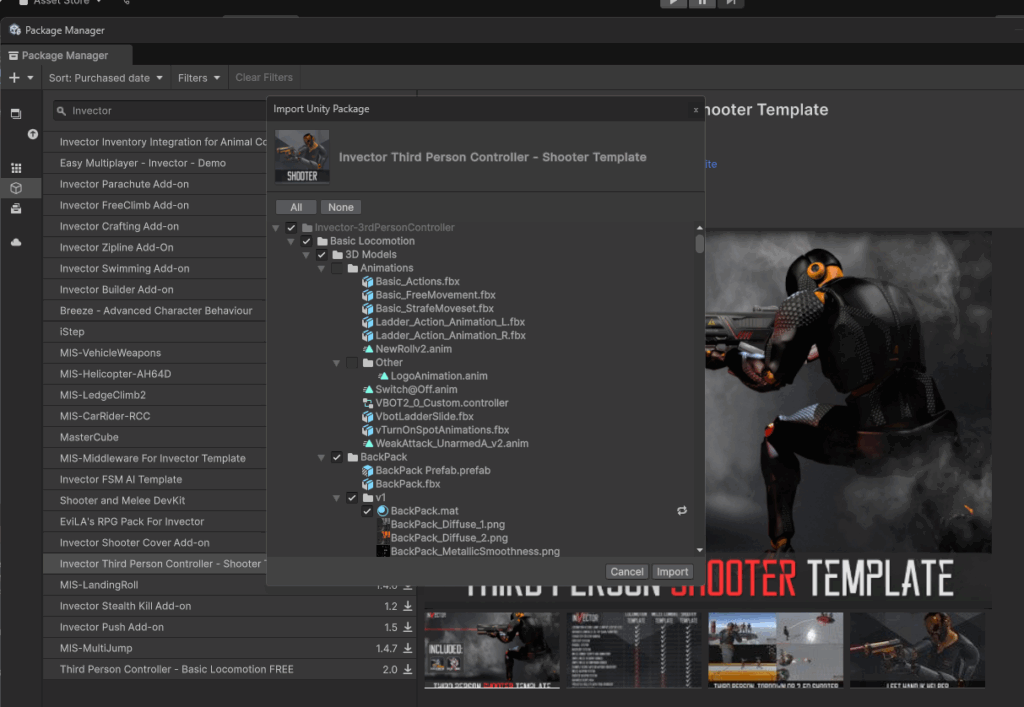Screen dimensions: 1024x707
Task: Click the window icon at top of left sidebar
Action: [x=16, y=114]
